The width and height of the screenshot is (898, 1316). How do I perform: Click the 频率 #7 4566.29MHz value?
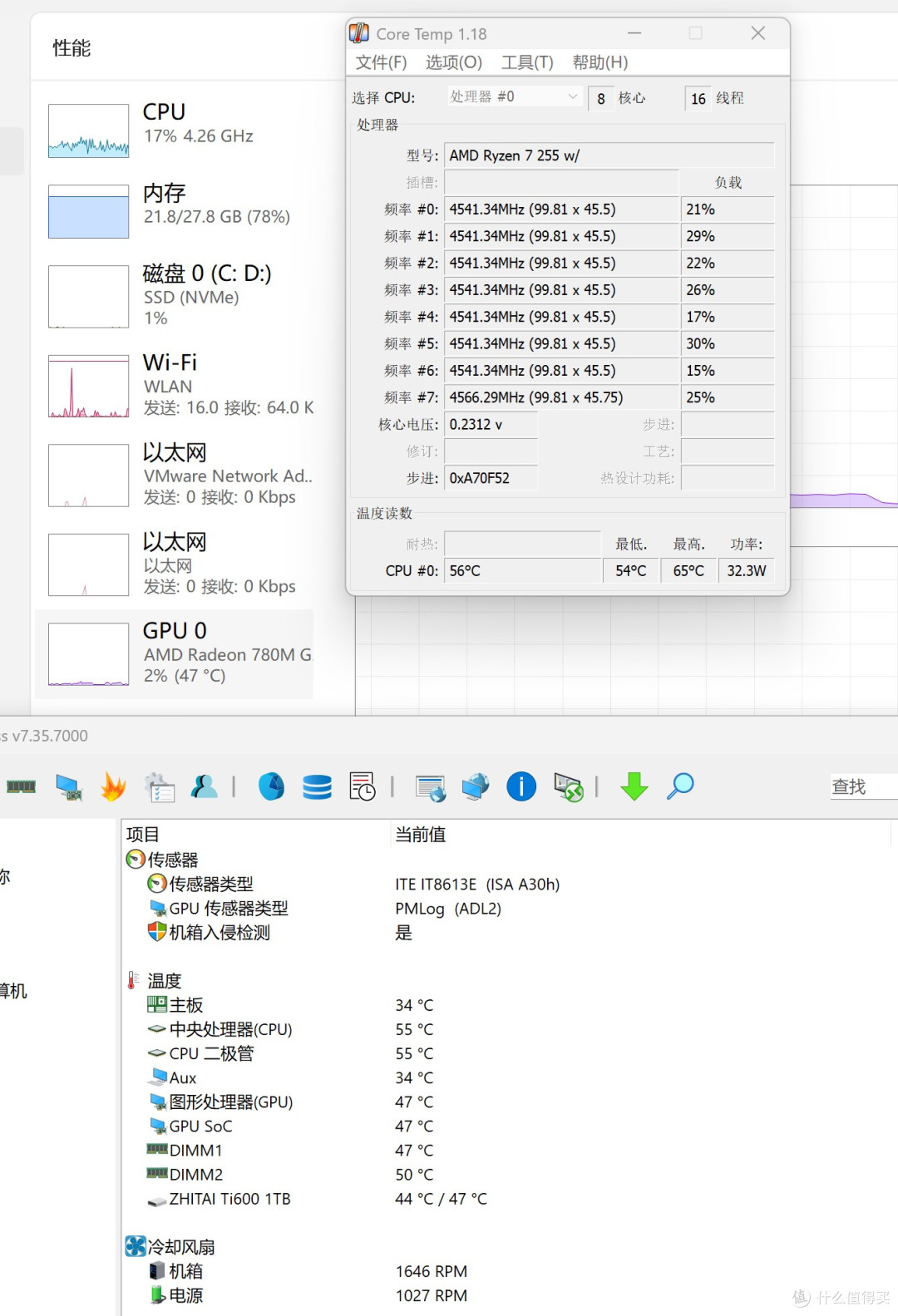[x=562, y=397]
